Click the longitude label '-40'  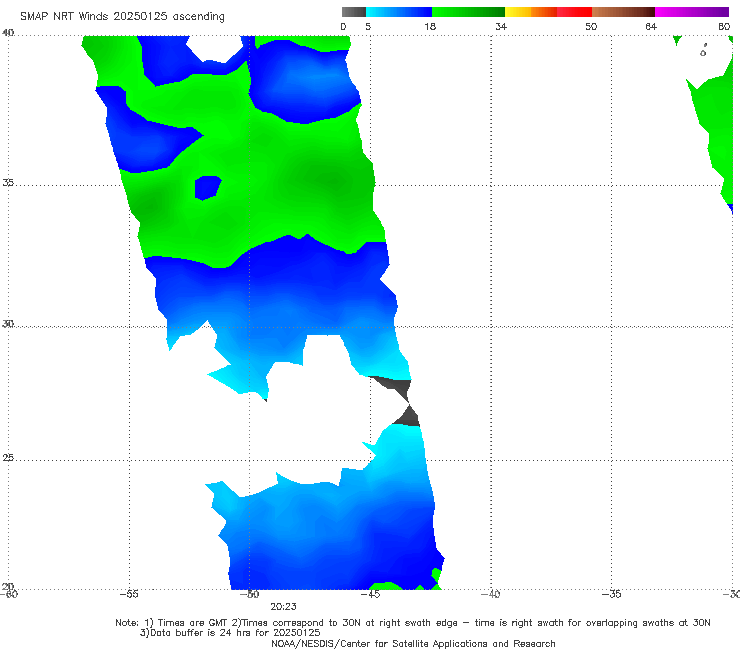(490, 594)
